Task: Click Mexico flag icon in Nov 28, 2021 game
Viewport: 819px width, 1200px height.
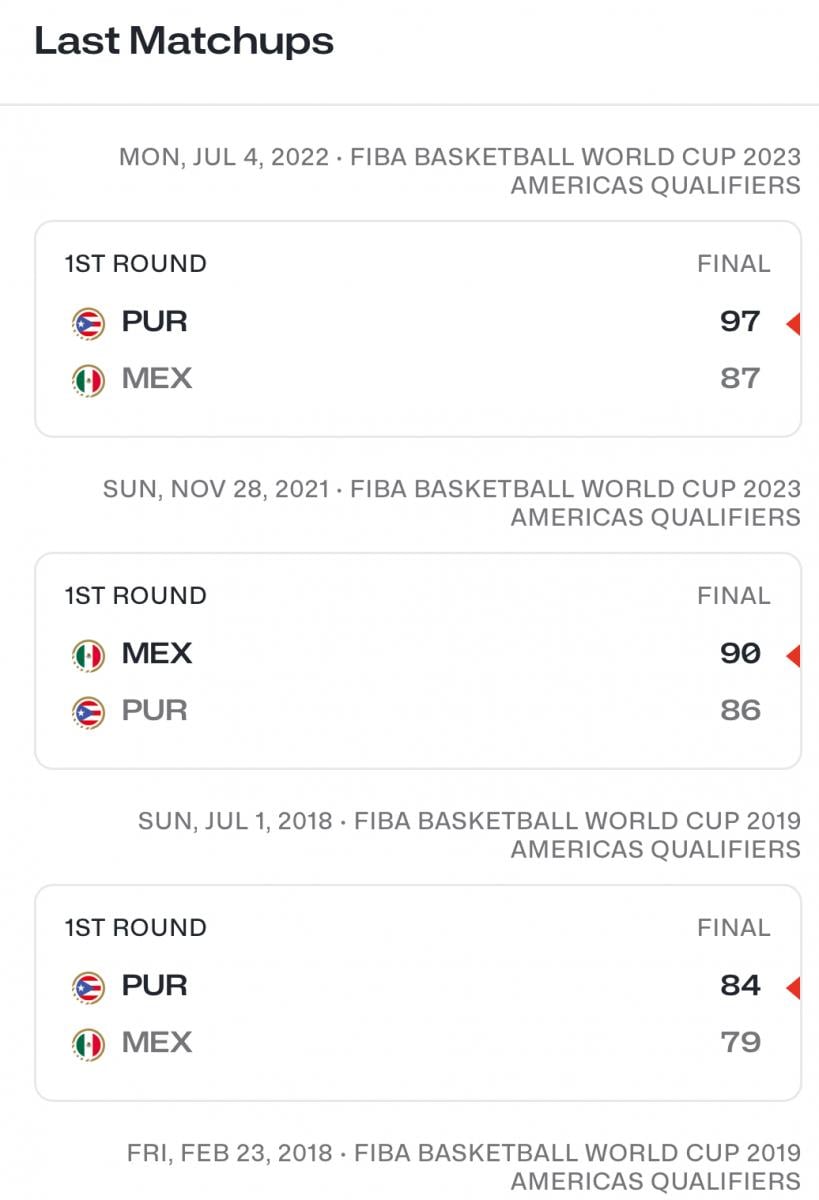Action: click(88, 655)
